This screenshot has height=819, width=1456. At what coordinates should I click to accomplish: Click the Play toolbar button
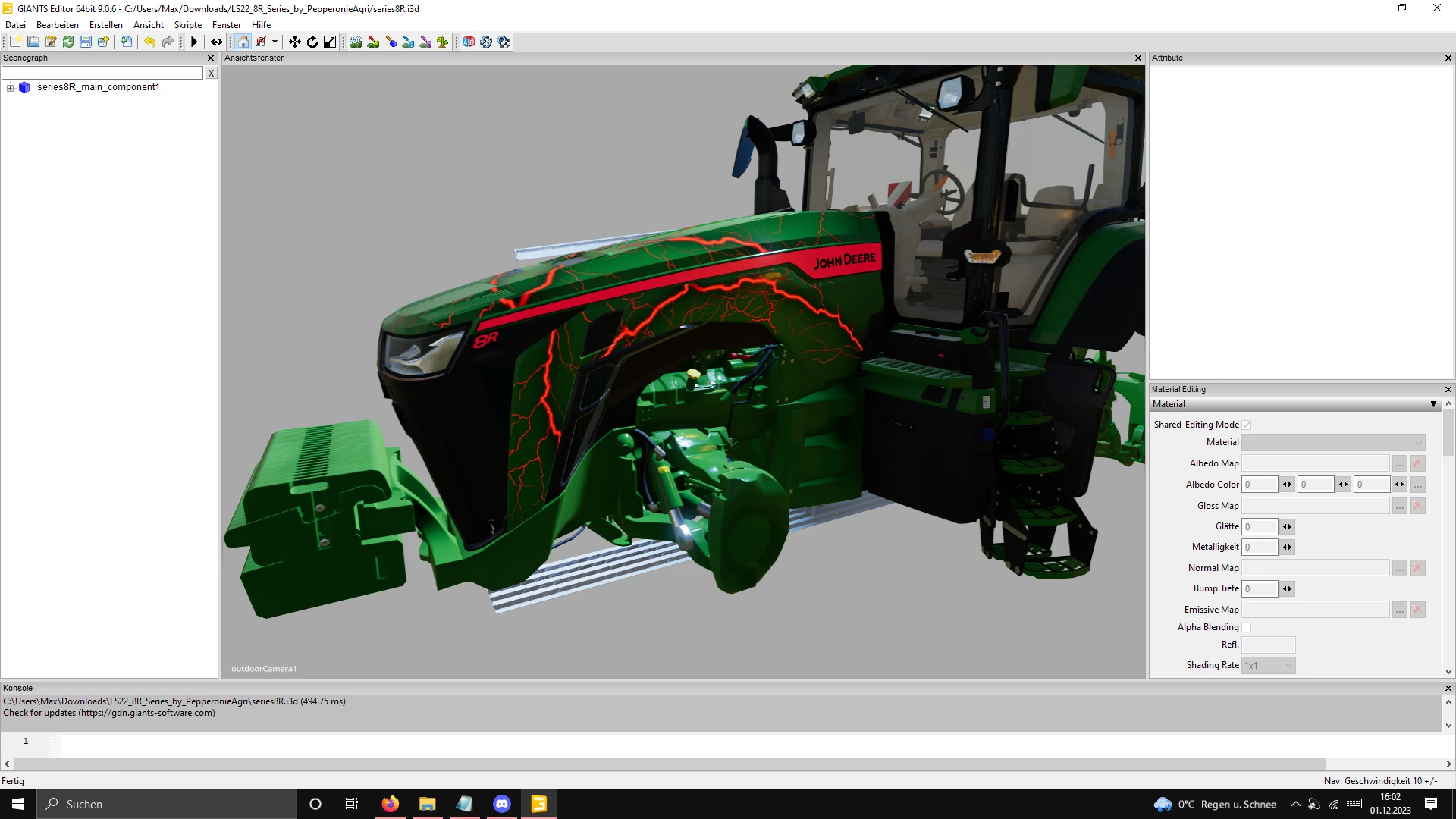pyautogui.click(x=194, y=42)
